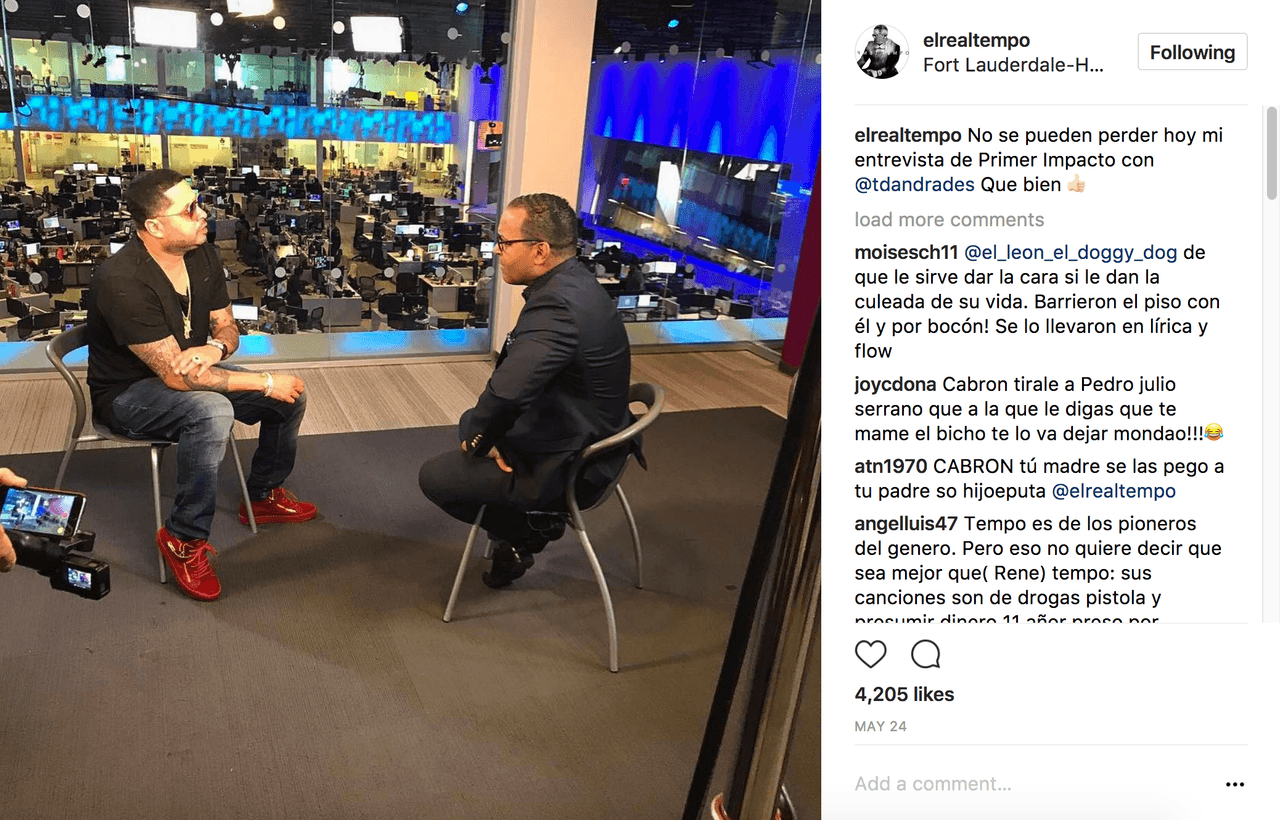Open angelluis47 commenter profile
1280x820 pixels.
click(x=906, y=523)
